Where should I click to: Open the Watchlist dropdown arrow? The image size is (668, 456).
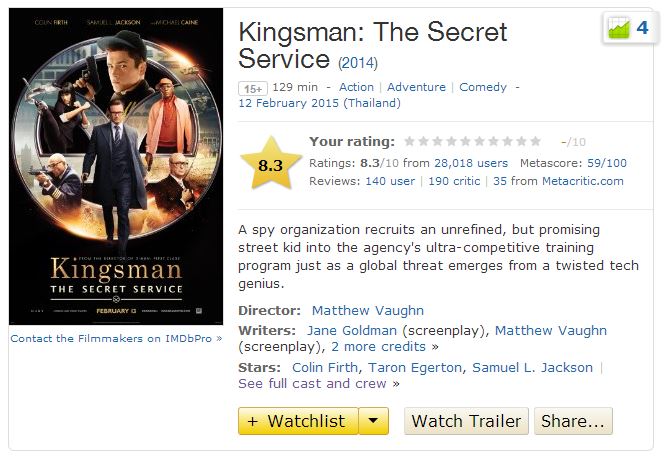(x=373, y=421)
